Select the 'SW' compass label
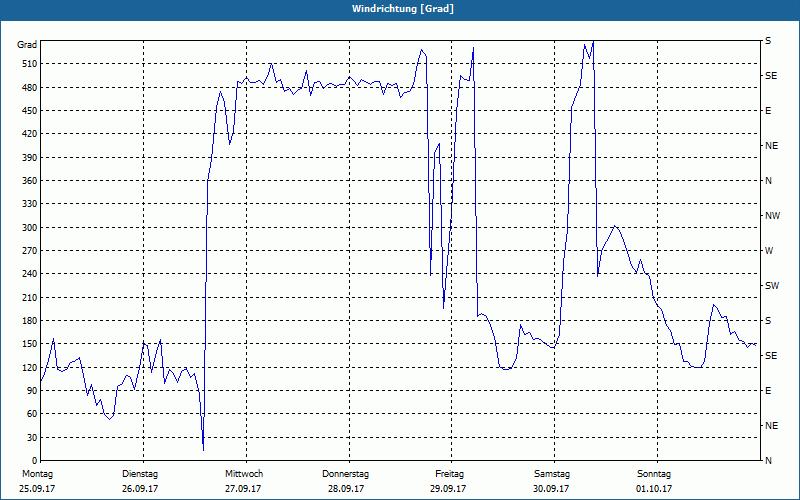The image size is (800, 500). [772, 286]
